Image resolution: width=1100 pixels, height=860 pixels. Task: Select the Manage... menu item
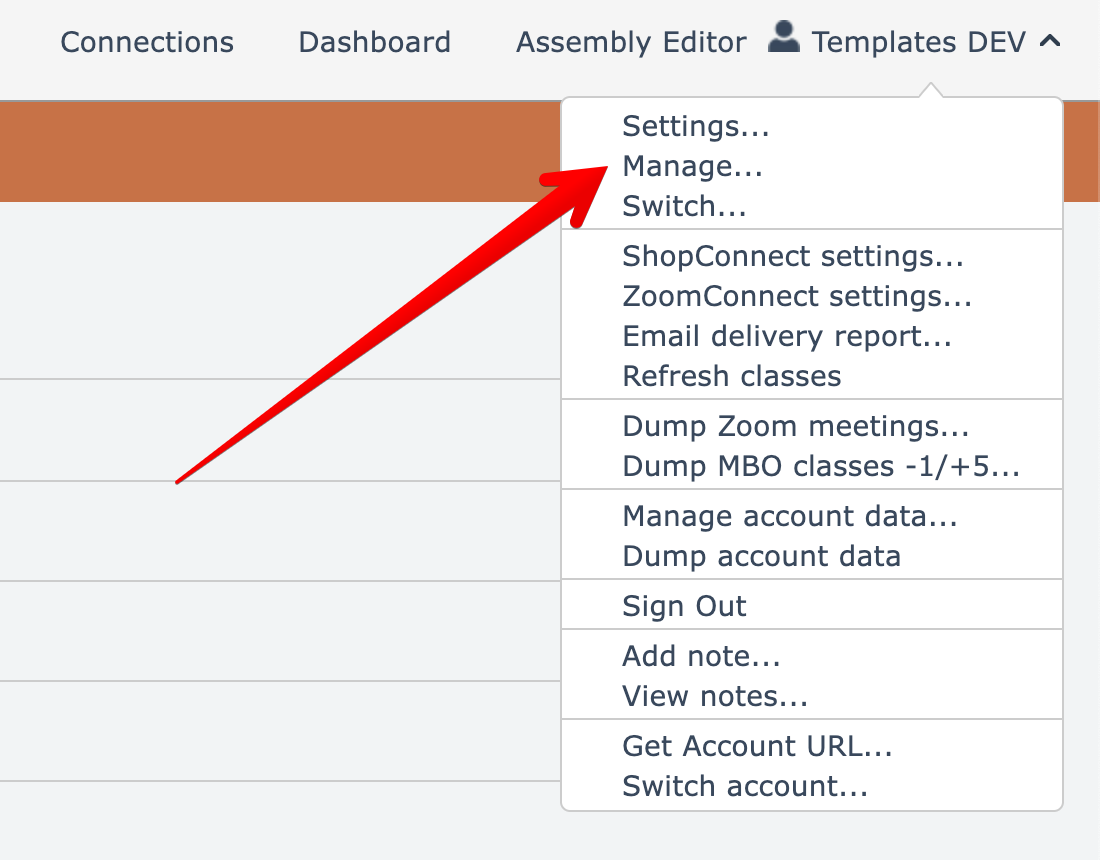[692, 167]
